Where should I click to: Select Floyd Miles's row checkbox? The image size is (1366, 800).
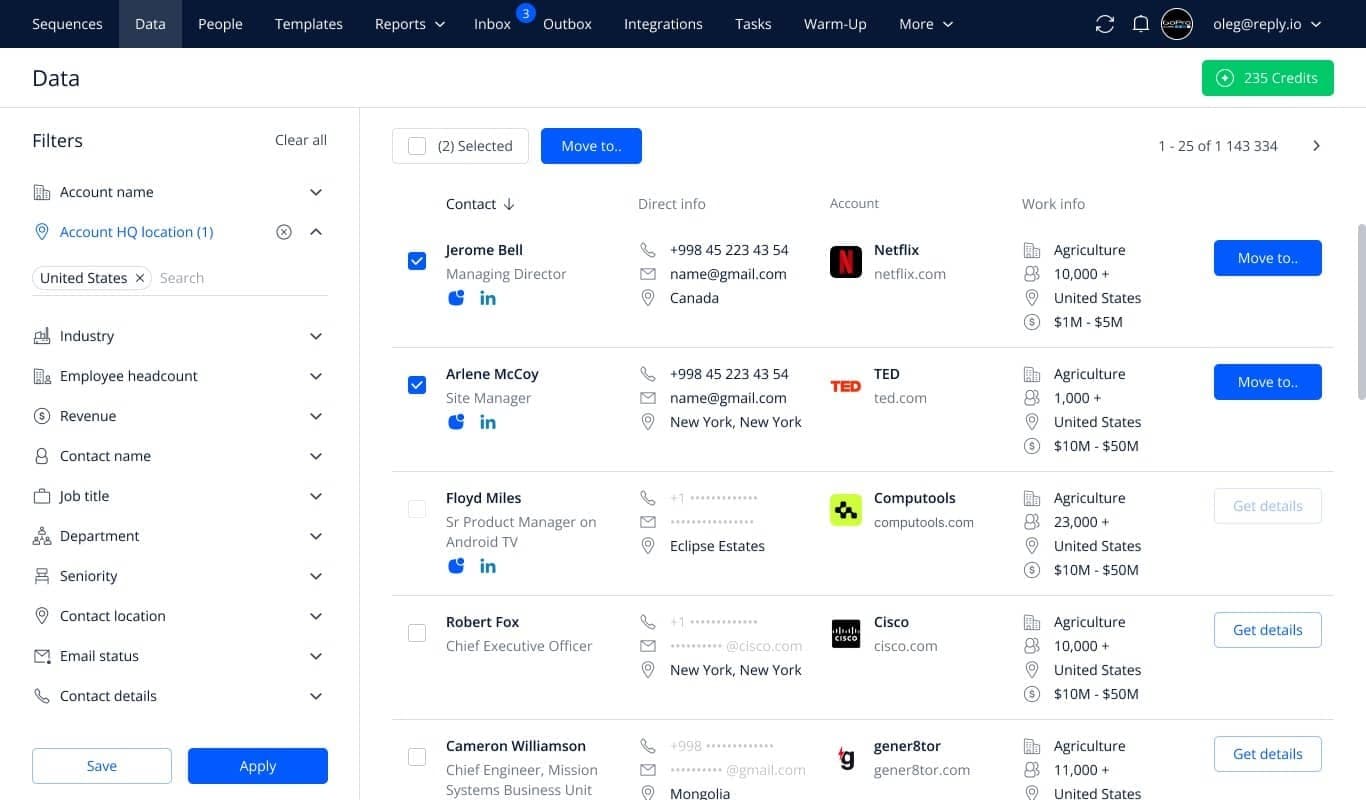tap(417, 508)
